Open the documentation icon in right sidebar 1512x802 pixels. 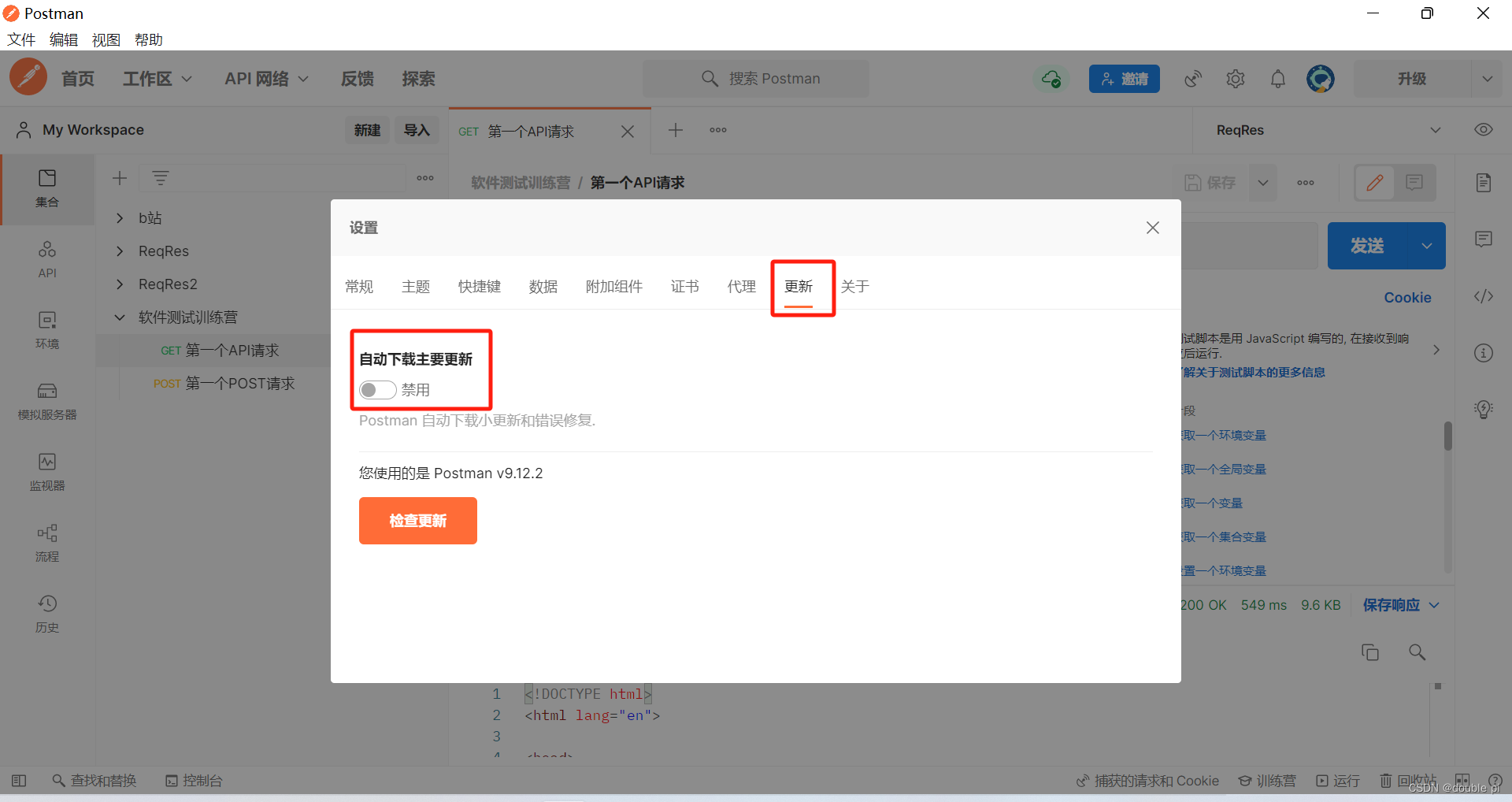(1484, 183)
